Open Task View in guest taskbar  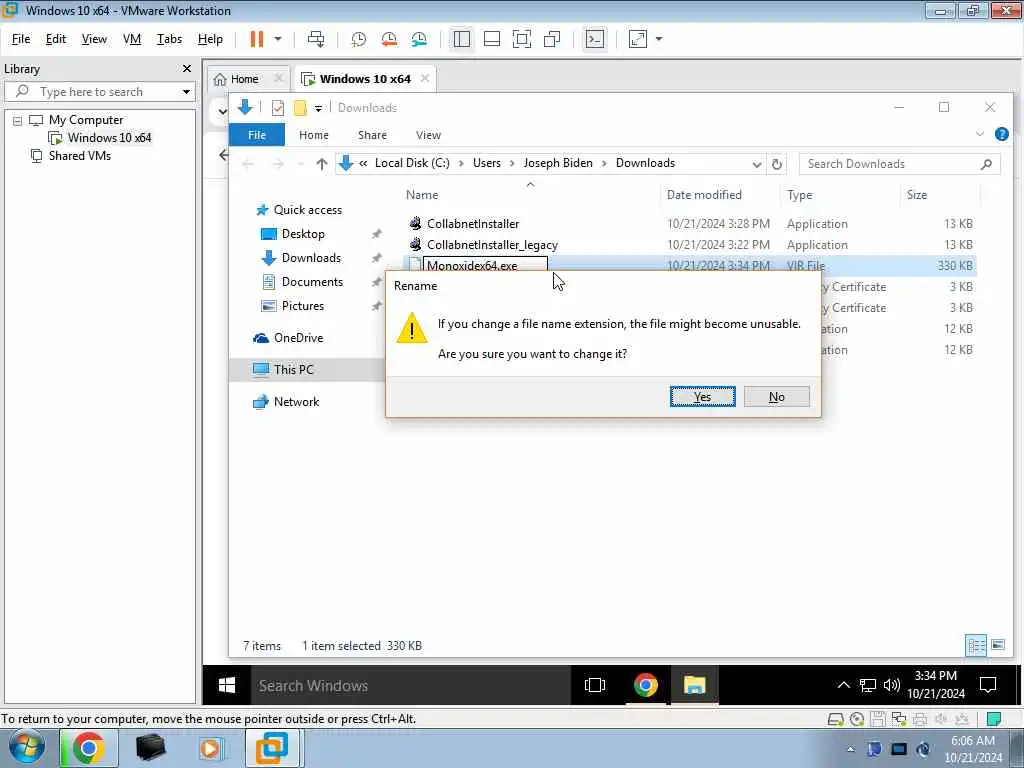tap(595, 685)
